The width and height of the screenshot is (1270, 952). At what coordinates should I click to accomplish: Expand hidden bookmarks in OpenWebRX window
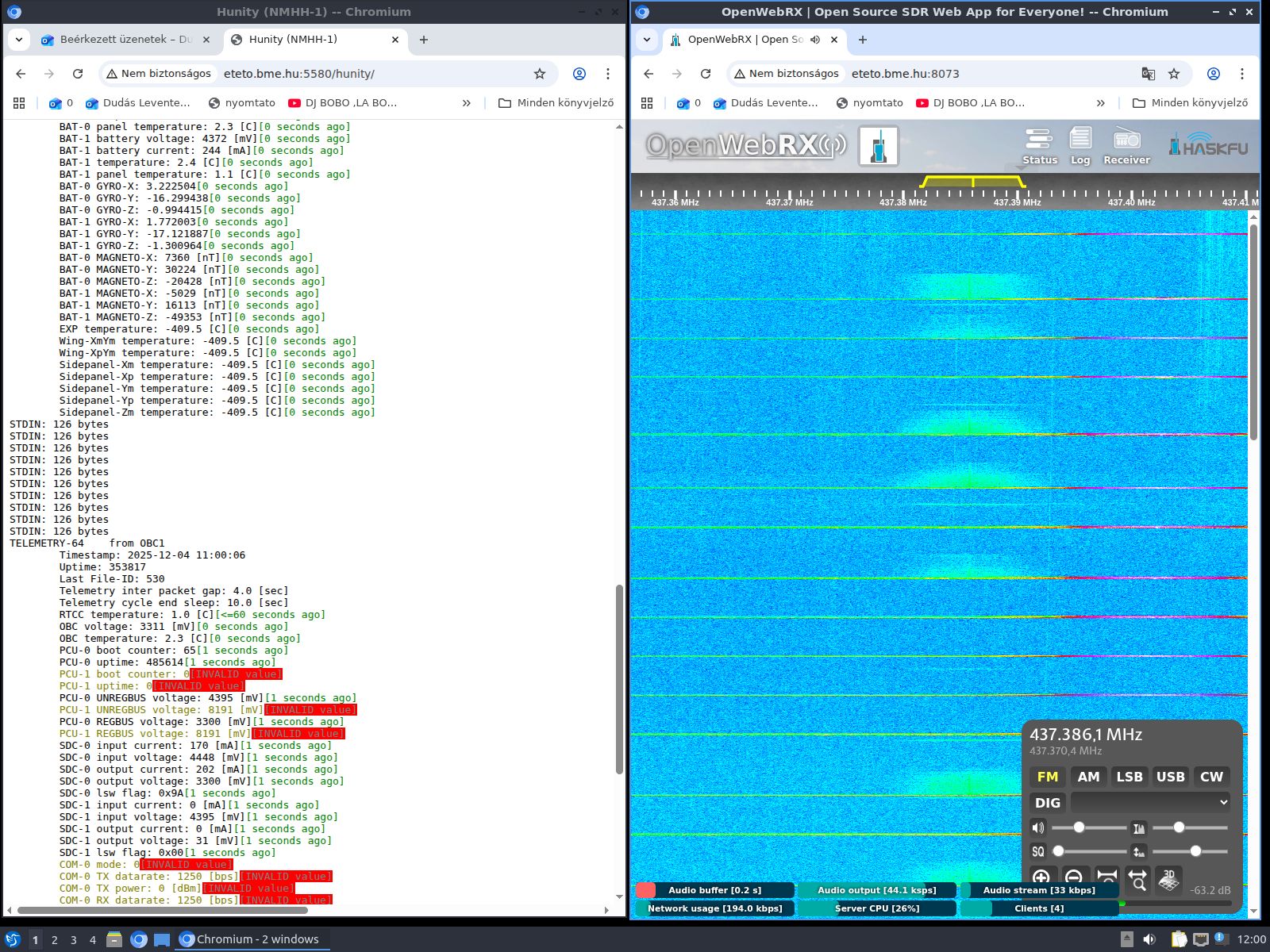[1100, 103]
